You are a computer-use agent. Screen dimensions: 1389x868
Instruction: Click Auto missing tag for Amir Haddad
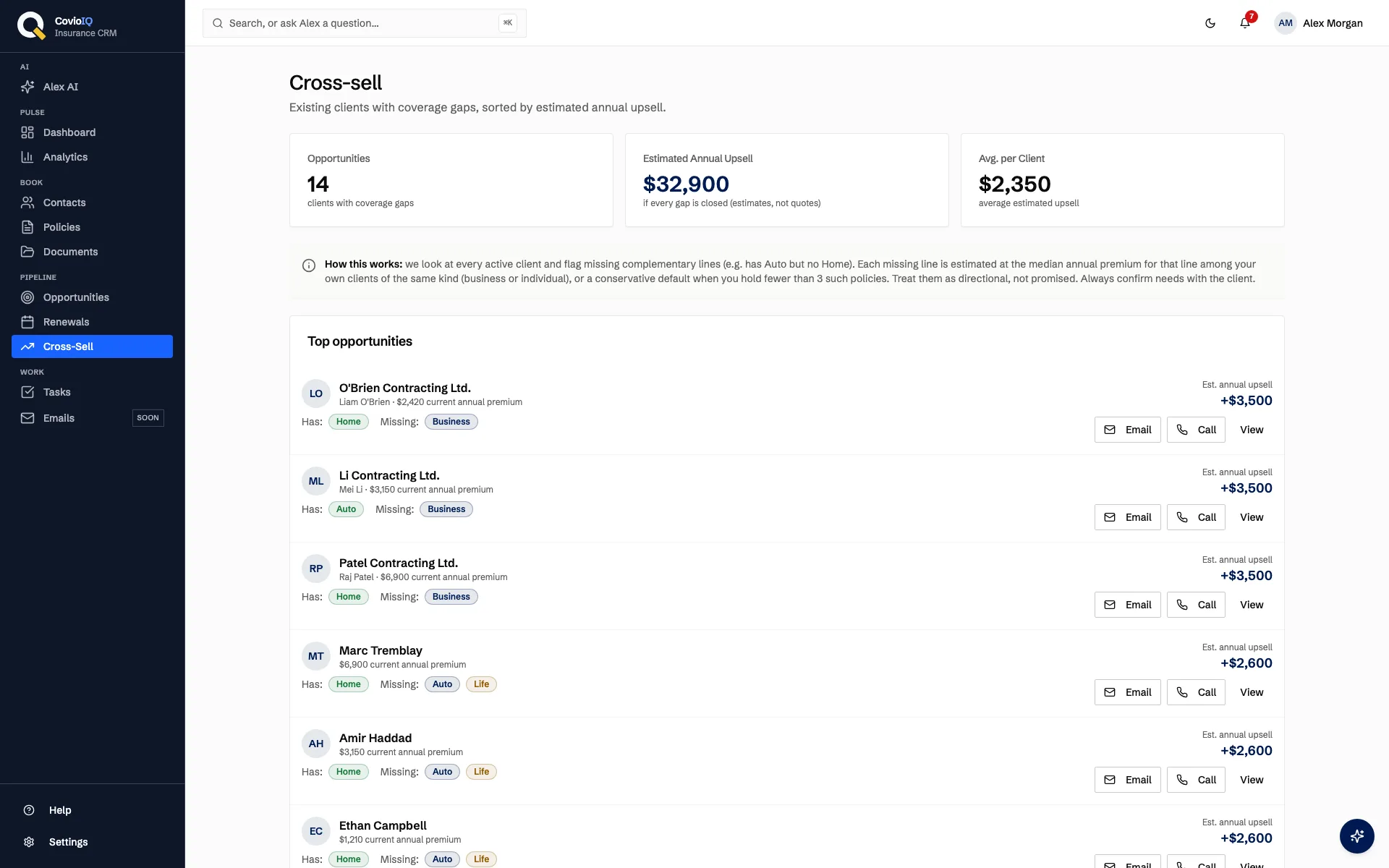442,772
